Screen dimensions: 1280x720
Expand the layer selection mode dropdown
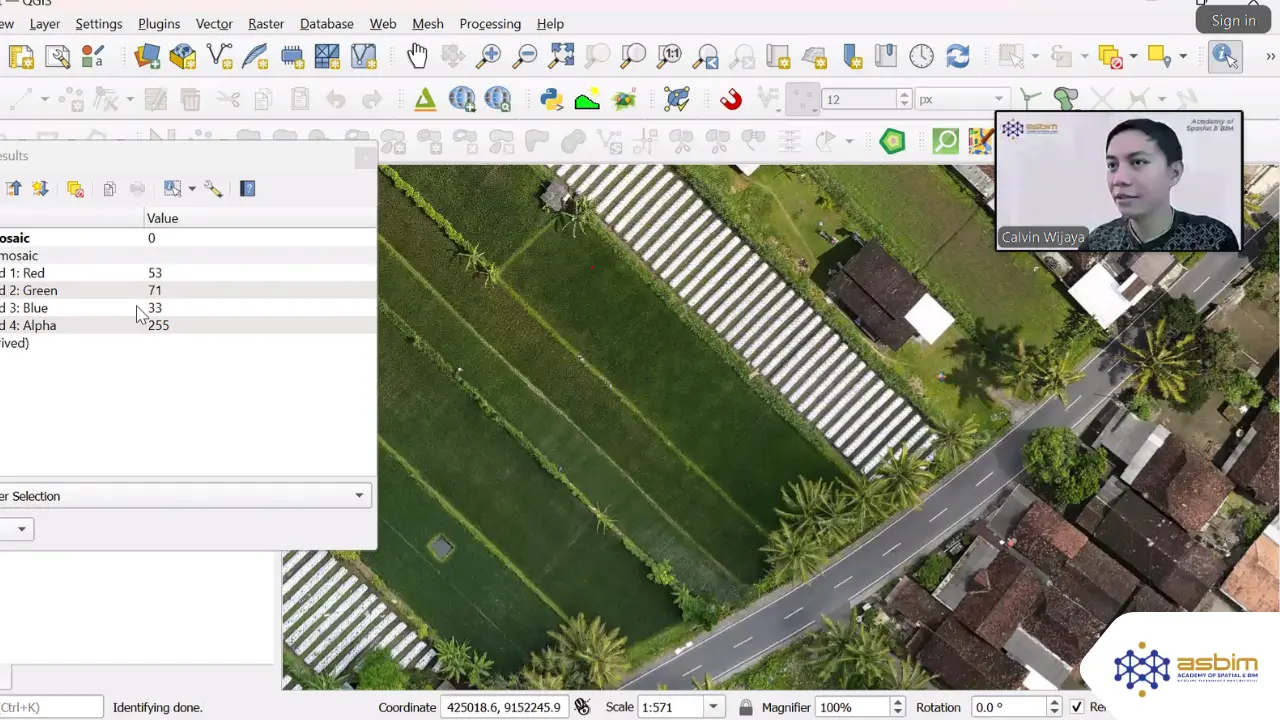click(x=359, y=496)
